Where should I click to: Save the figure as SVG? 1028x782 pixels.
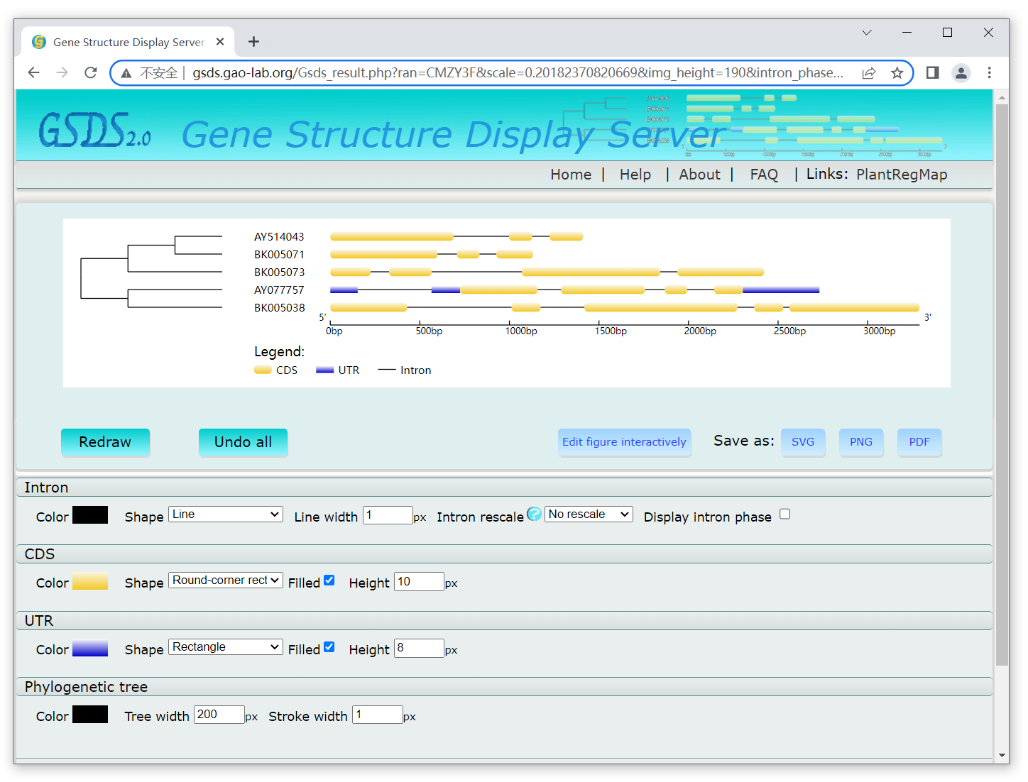click(802, 442)
